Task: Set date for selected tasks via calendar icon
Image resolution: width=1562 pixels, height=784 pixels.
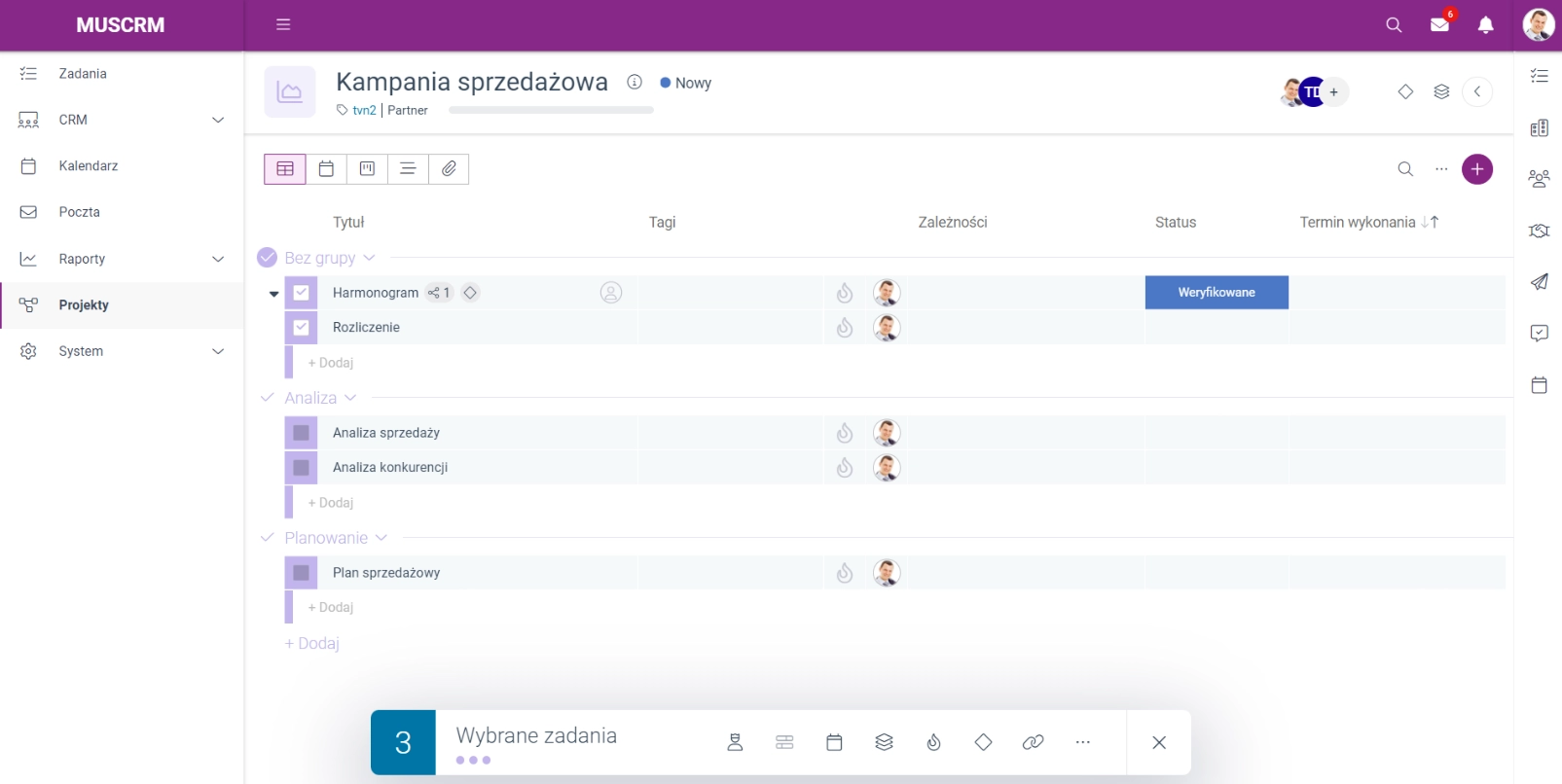Action: (x=834, y=742)
